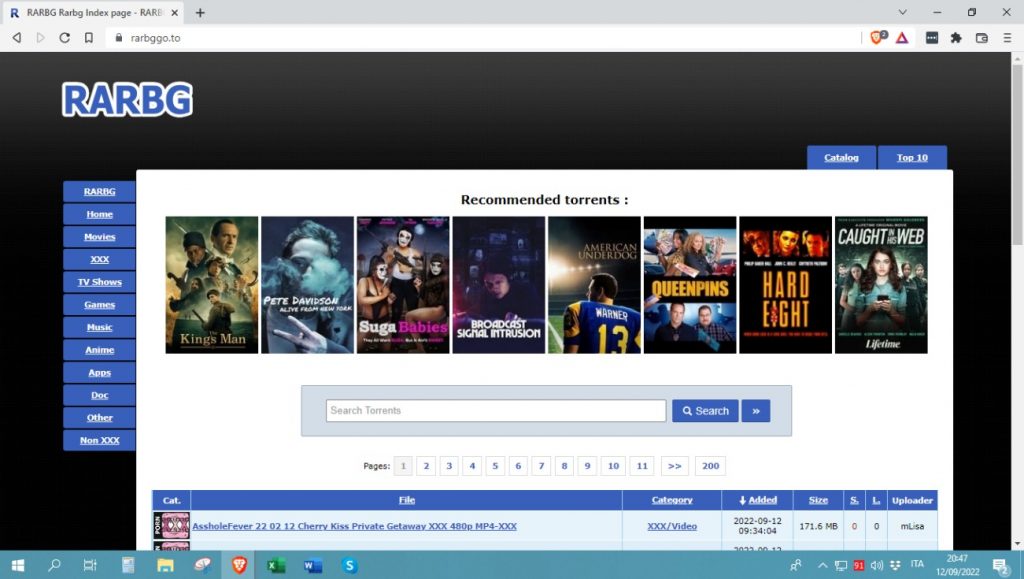Viewport: 1024px width, 579px height.
Task: Open Excel from the taskbar
Action: tap(276, 565)
